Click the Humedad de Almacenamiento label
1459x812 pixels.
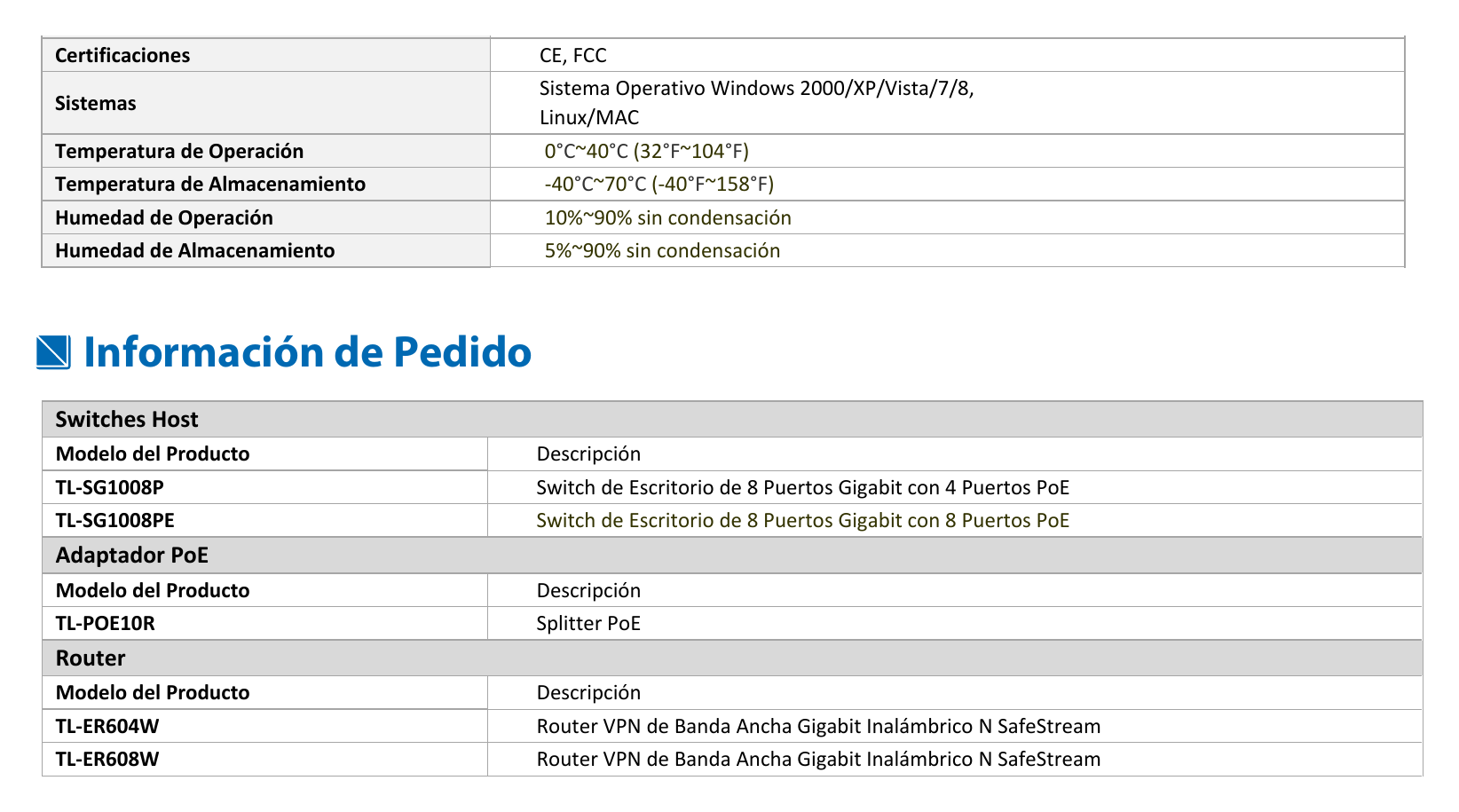[195, 250]
